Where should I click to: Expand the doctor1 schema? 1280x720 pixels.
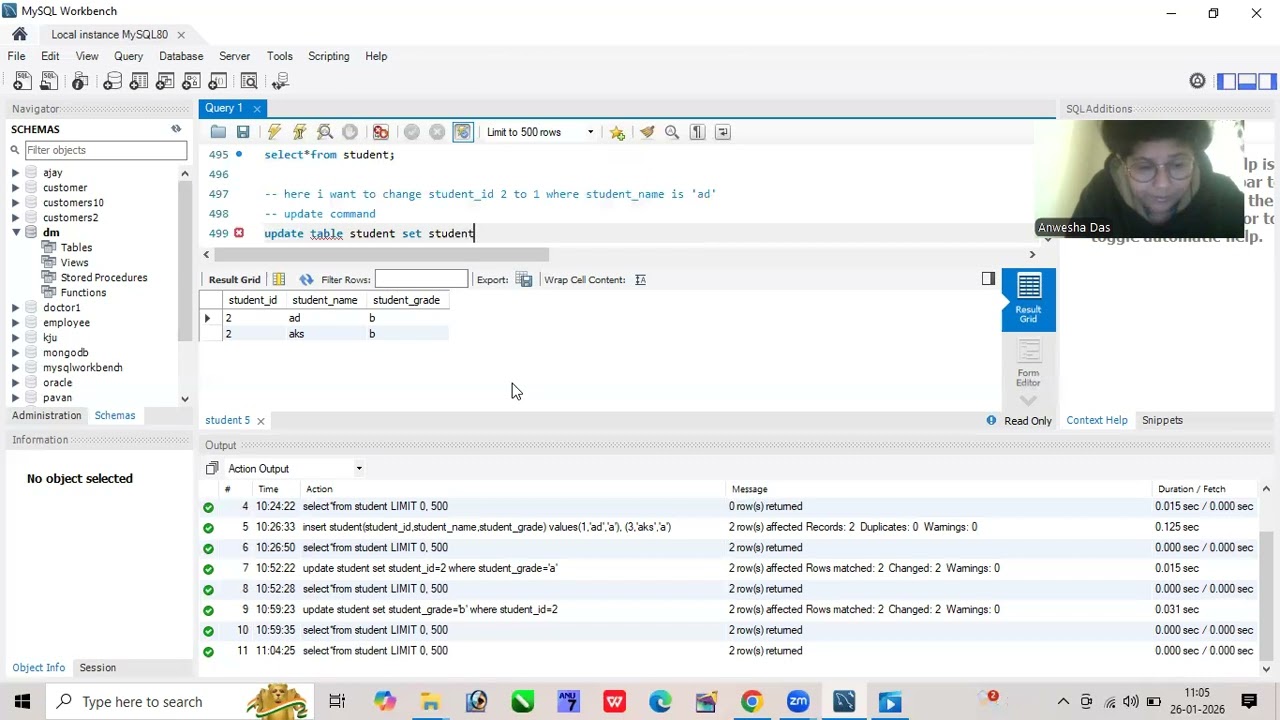pos(16,308)
